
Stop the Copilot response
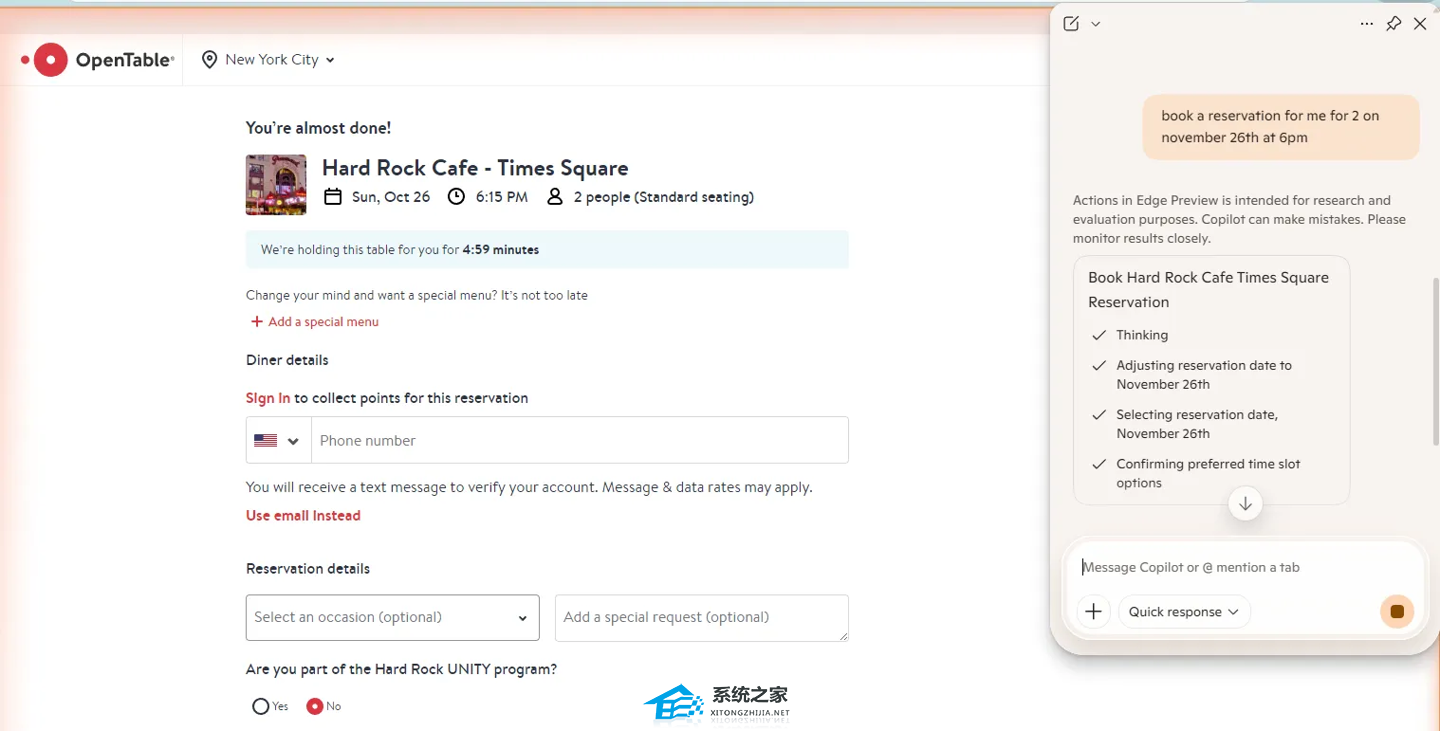coord(1397,612)
